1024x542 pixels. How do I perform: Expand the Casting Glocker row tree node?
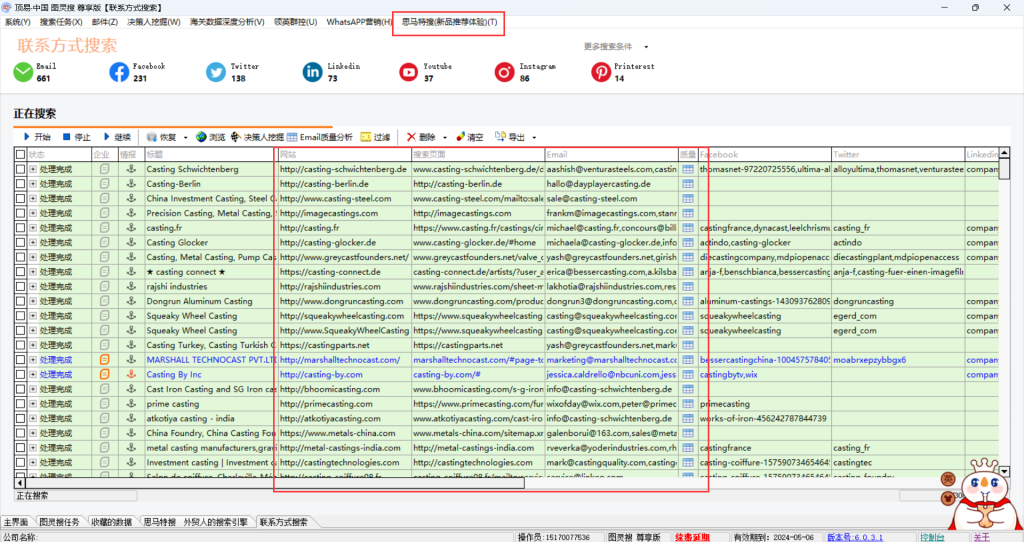pyautogui.click(x=32, y=243)
